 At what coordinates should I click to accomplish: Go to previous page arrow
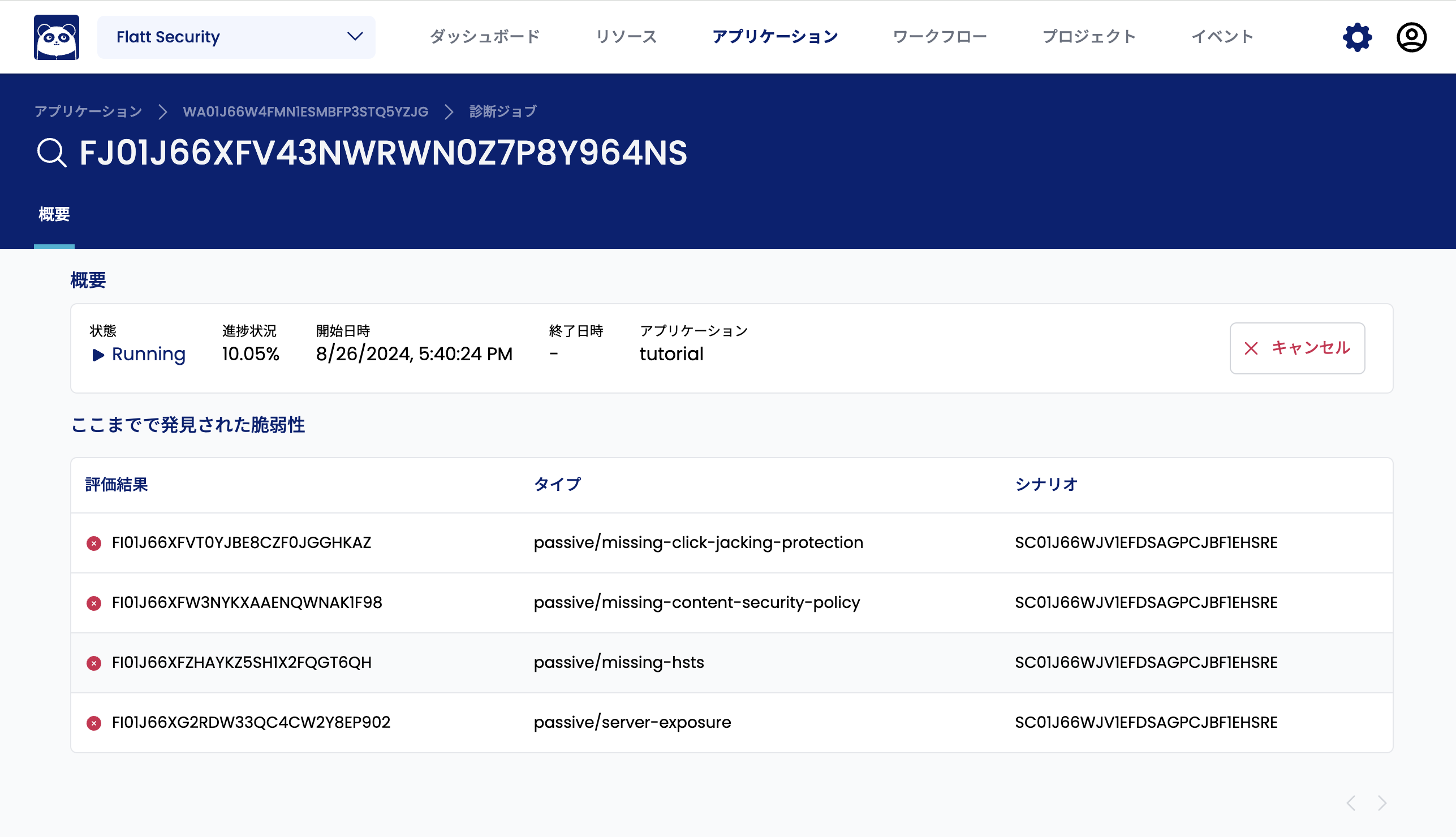(1351, 803)
